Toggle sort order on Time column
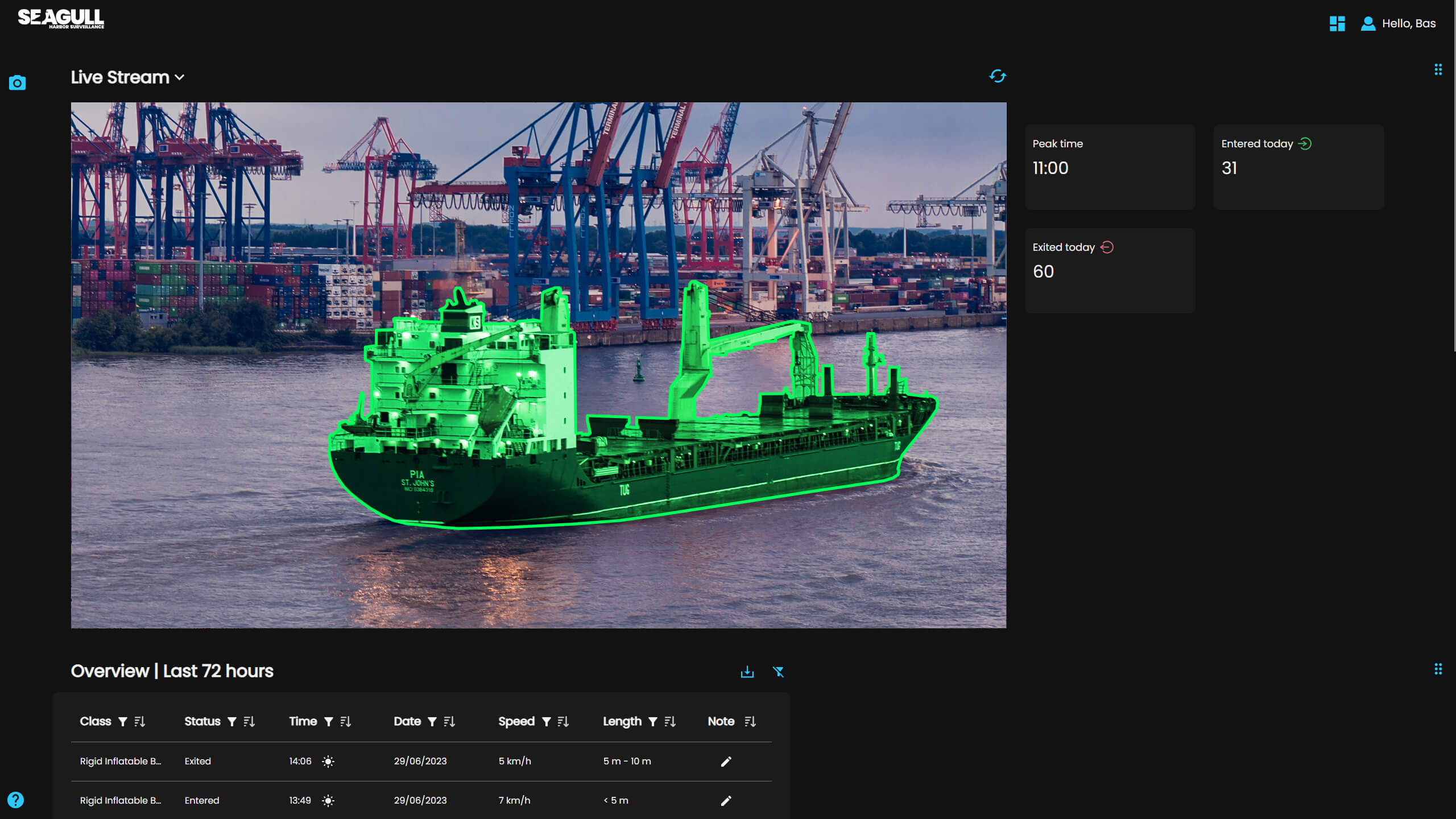This screenshot has width=1456, height=819. (x=345, y=721)
